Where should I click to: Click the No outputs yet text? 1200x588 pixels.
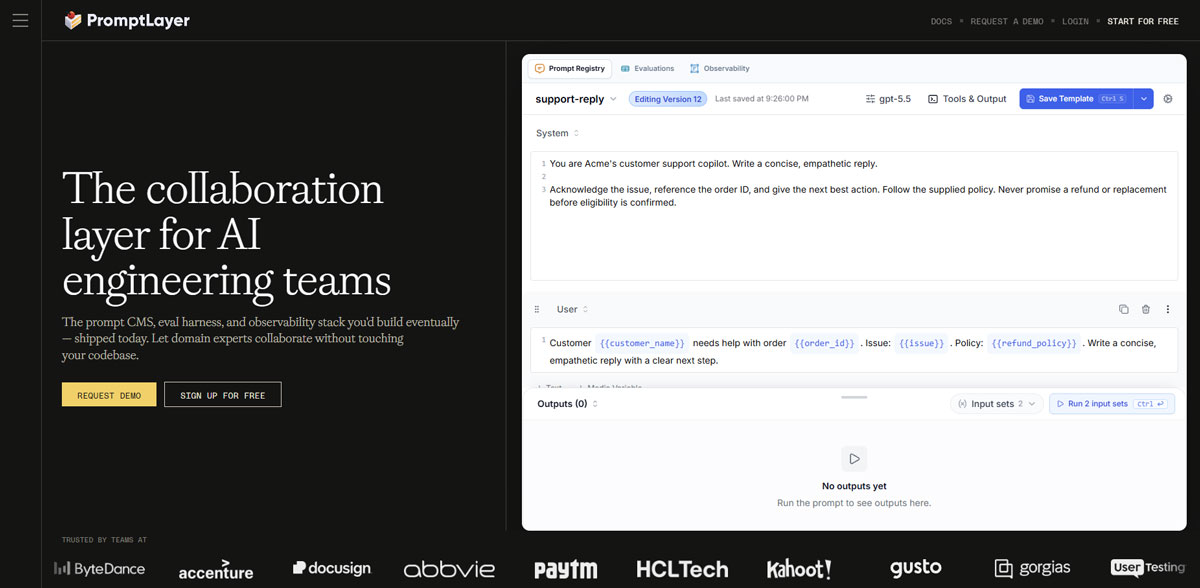click(x=854, y=486)
